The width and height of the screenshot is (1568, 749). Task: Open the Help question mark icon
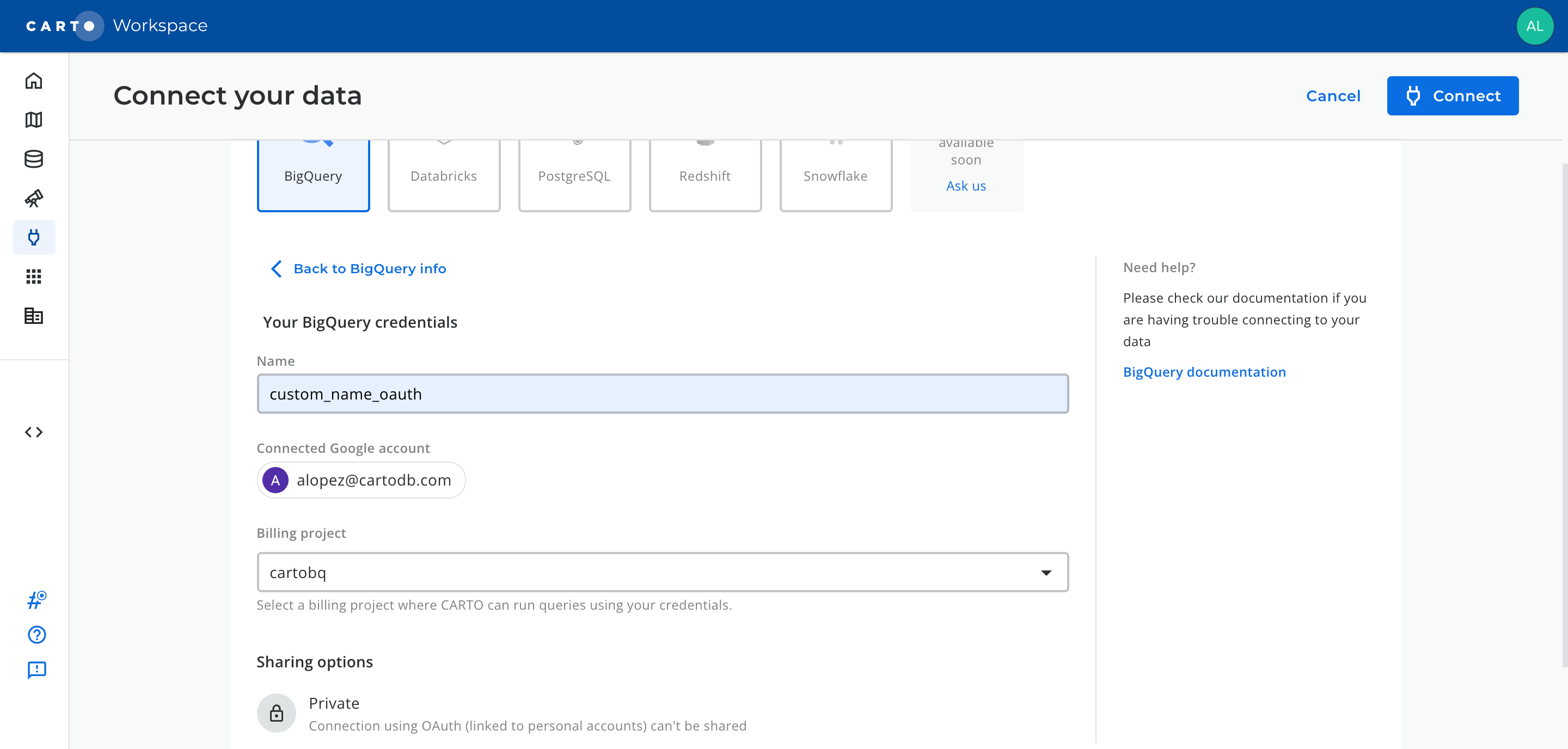[36, 635]
